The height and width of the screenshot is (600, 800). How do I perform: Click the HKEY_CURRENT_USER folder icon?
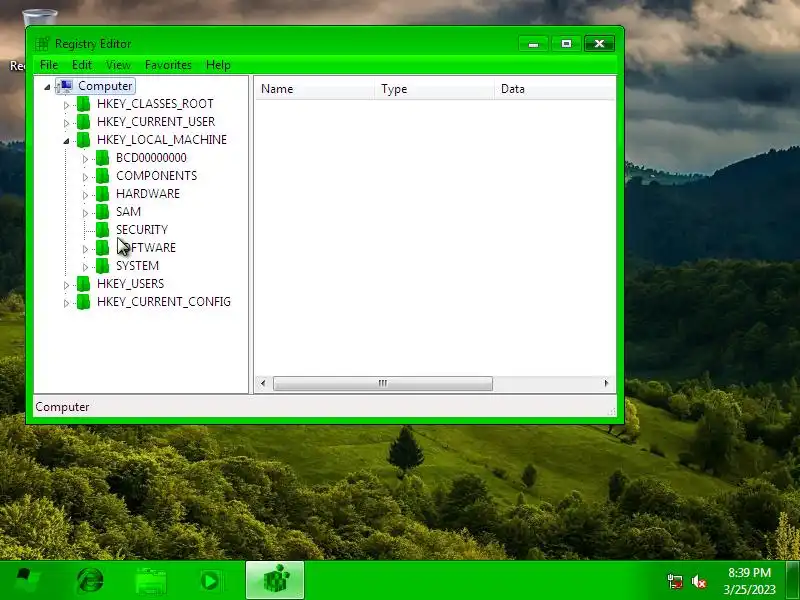pos(83,121)
